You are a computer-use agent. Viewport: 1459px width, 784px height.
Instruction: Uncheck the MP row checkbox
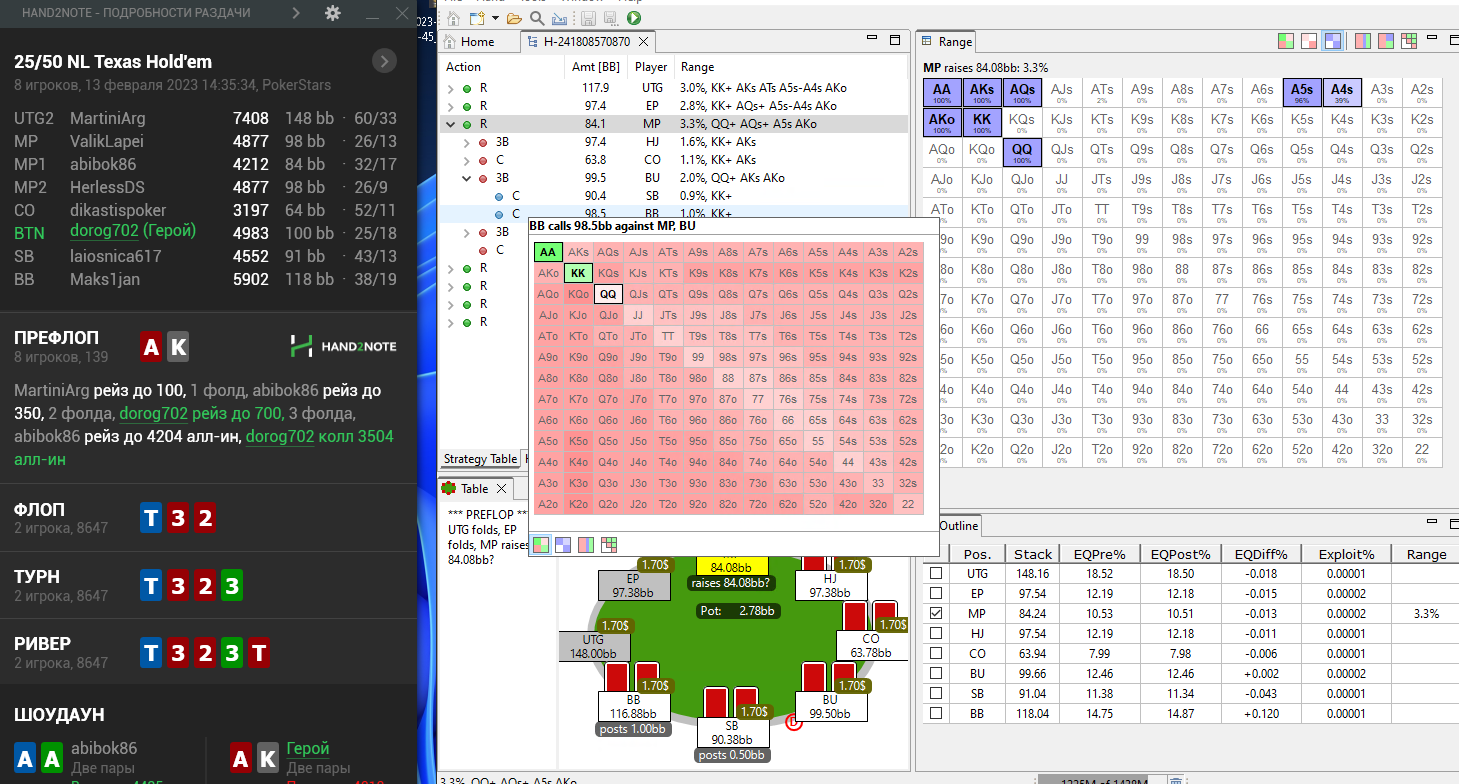[x=936, y=613]
